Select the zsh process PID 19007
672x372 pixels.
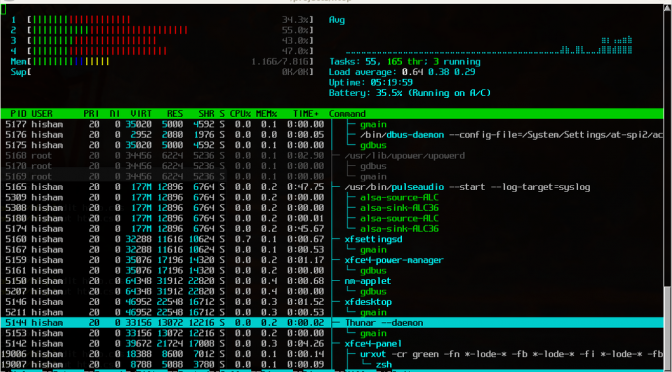(332, 365)
